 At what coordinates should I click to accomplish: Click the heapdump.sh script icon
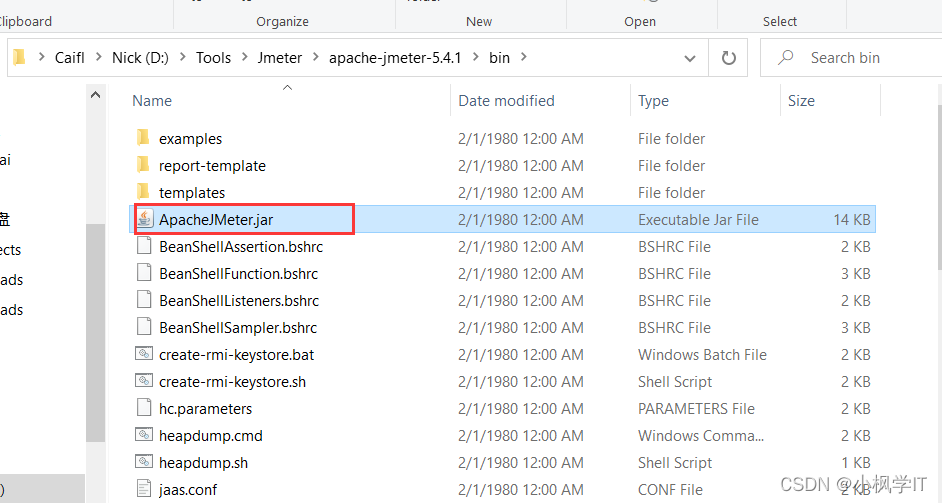click(144, 462)
